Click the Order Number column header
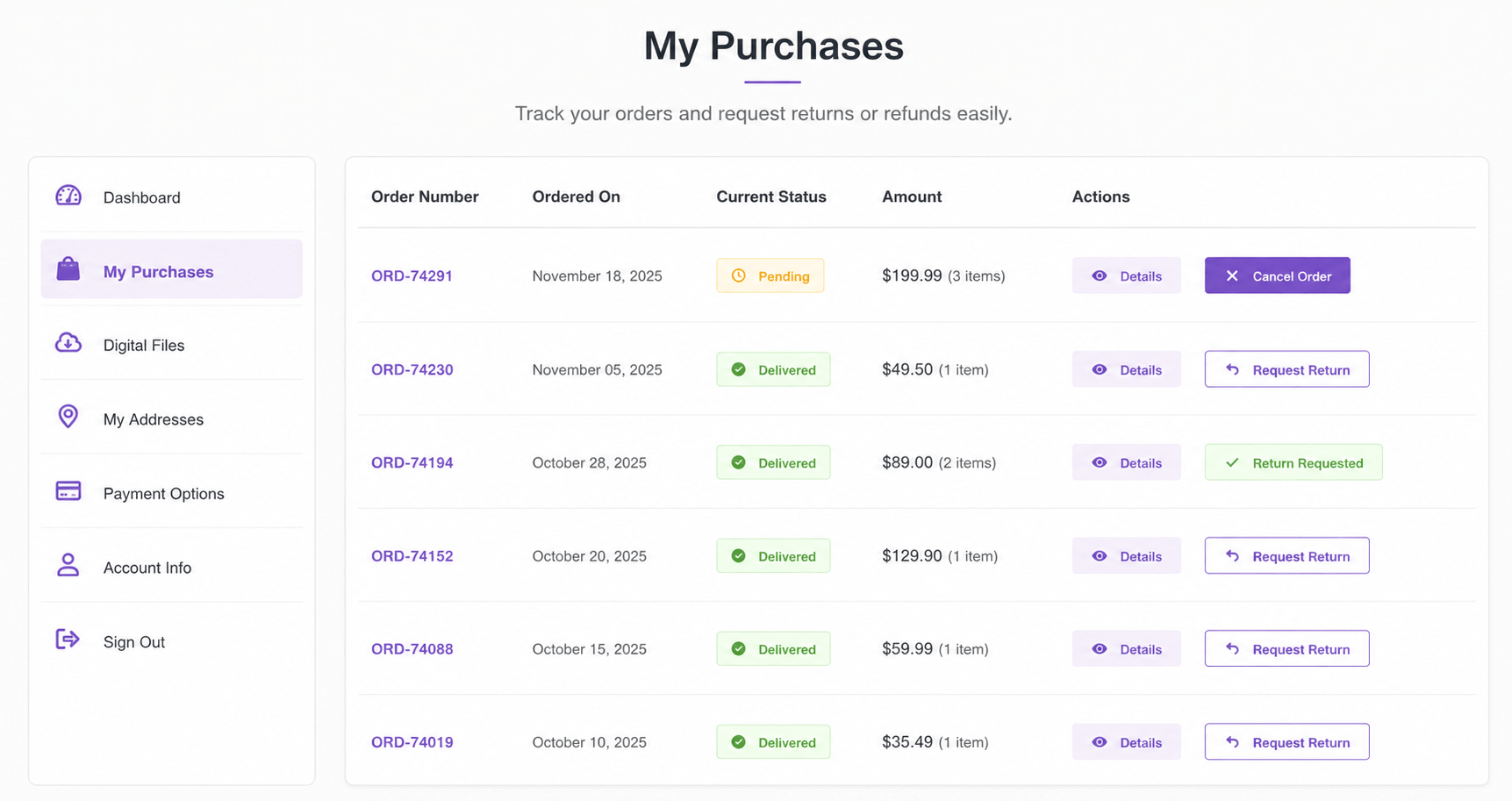Viewport: 1512px width, 801px height. coord(425,197)
